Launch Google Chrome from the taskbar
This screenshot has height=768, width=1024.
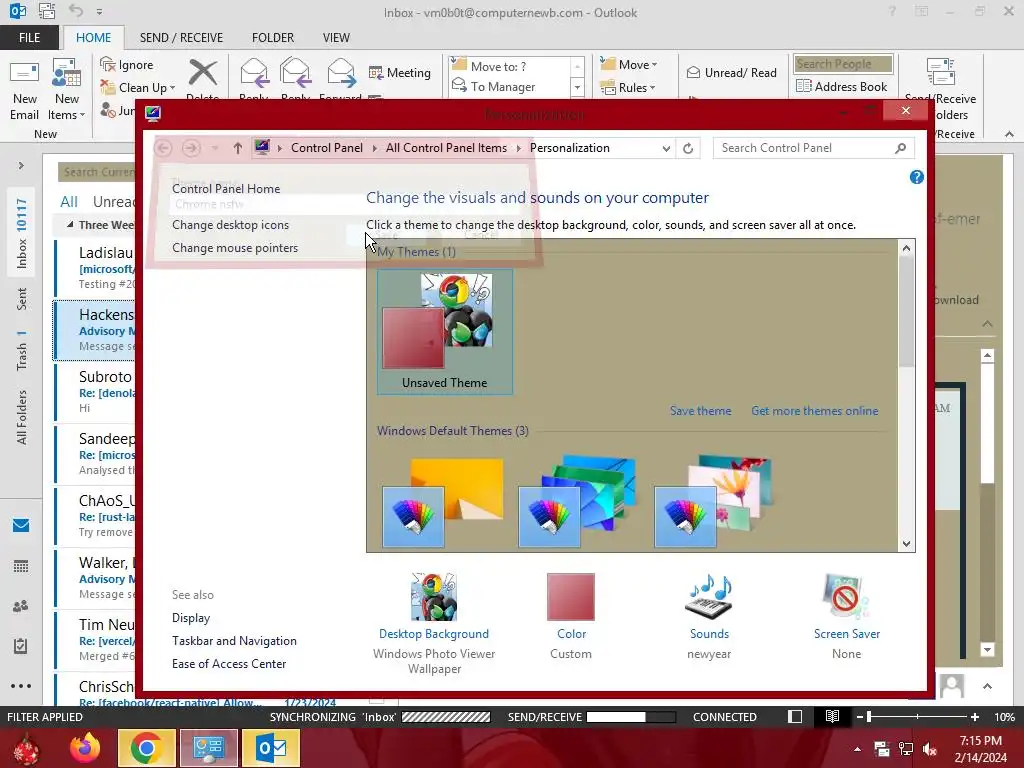pos(146,748)
